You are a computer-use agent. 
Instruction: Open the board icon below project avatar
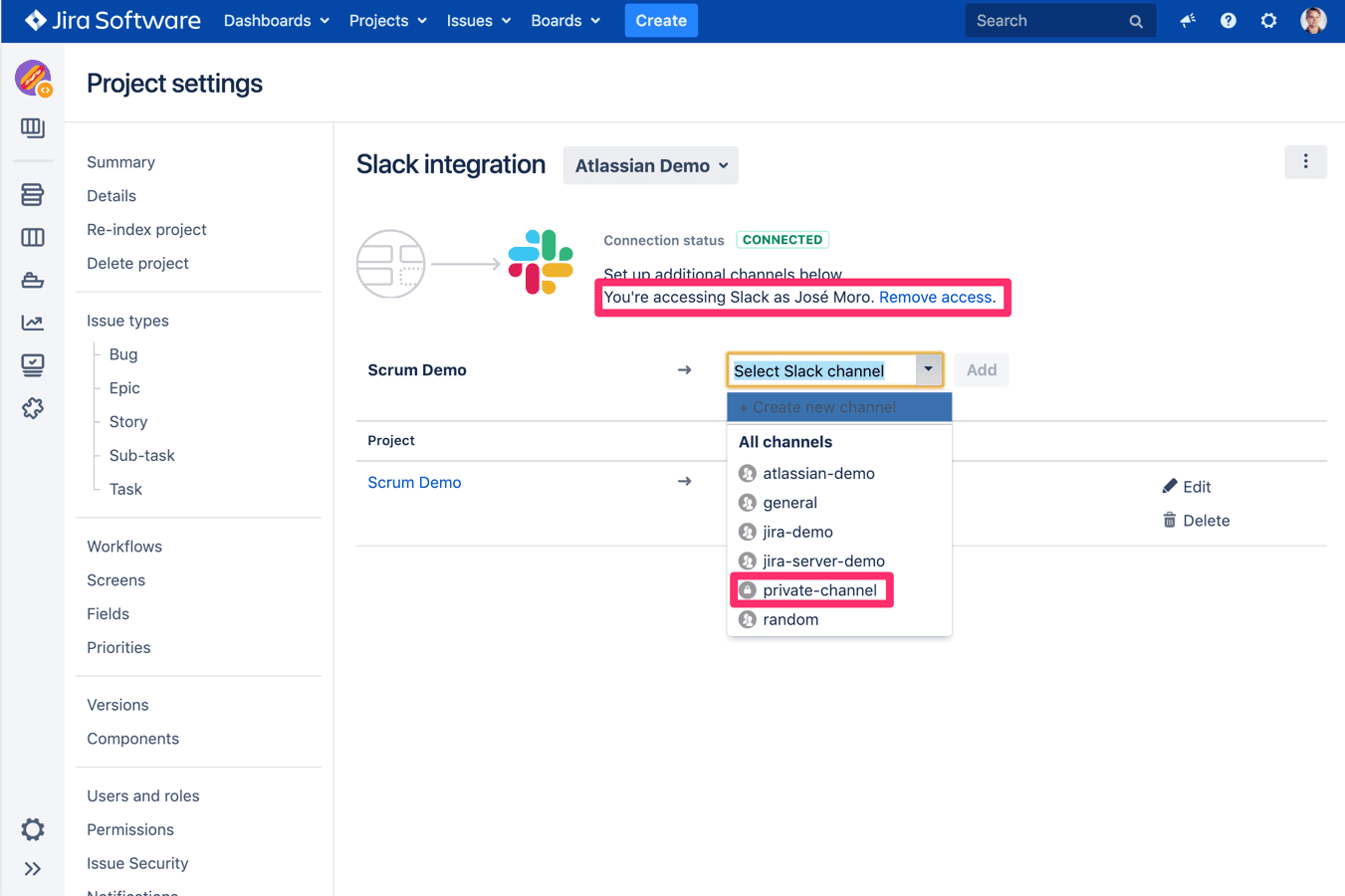(x=33, y=127)
